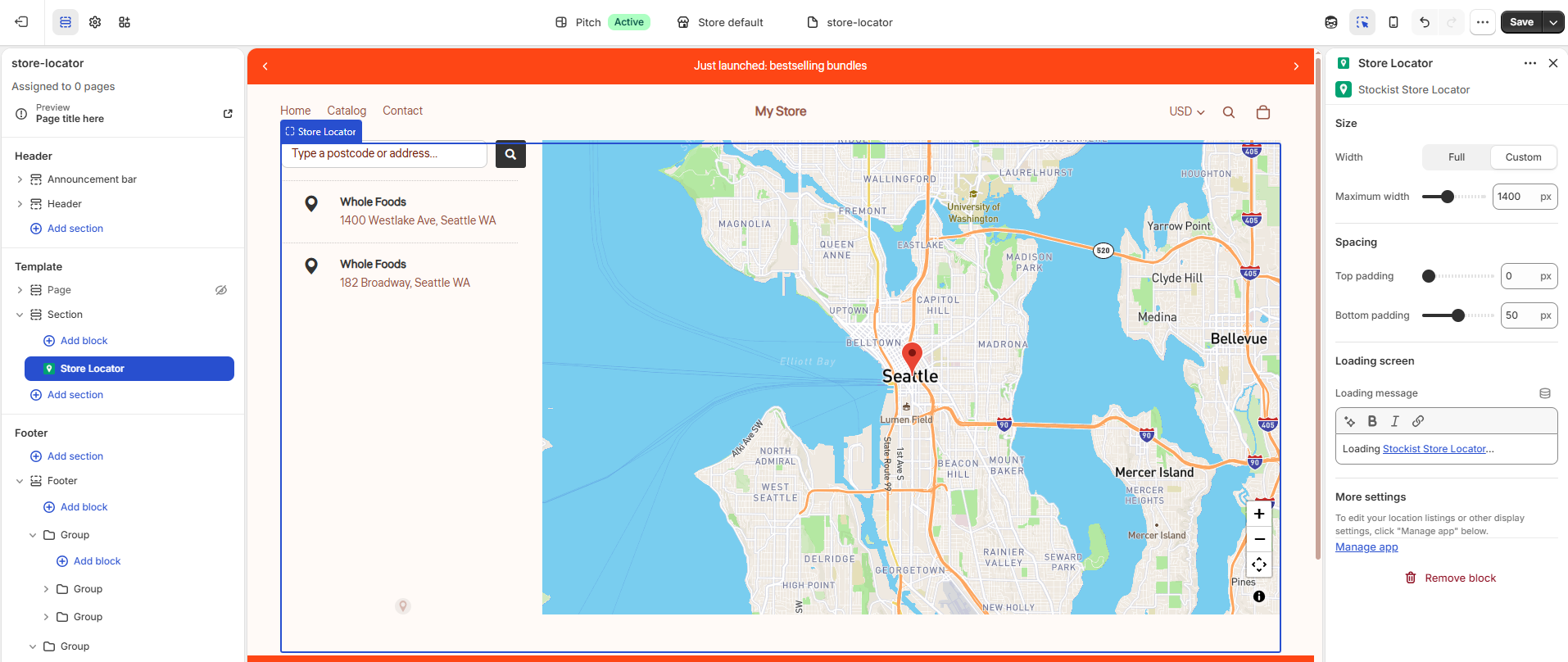Expand the third Group under Footer
The width and height of the screenshot is (1568, 662).
[46, 617]
